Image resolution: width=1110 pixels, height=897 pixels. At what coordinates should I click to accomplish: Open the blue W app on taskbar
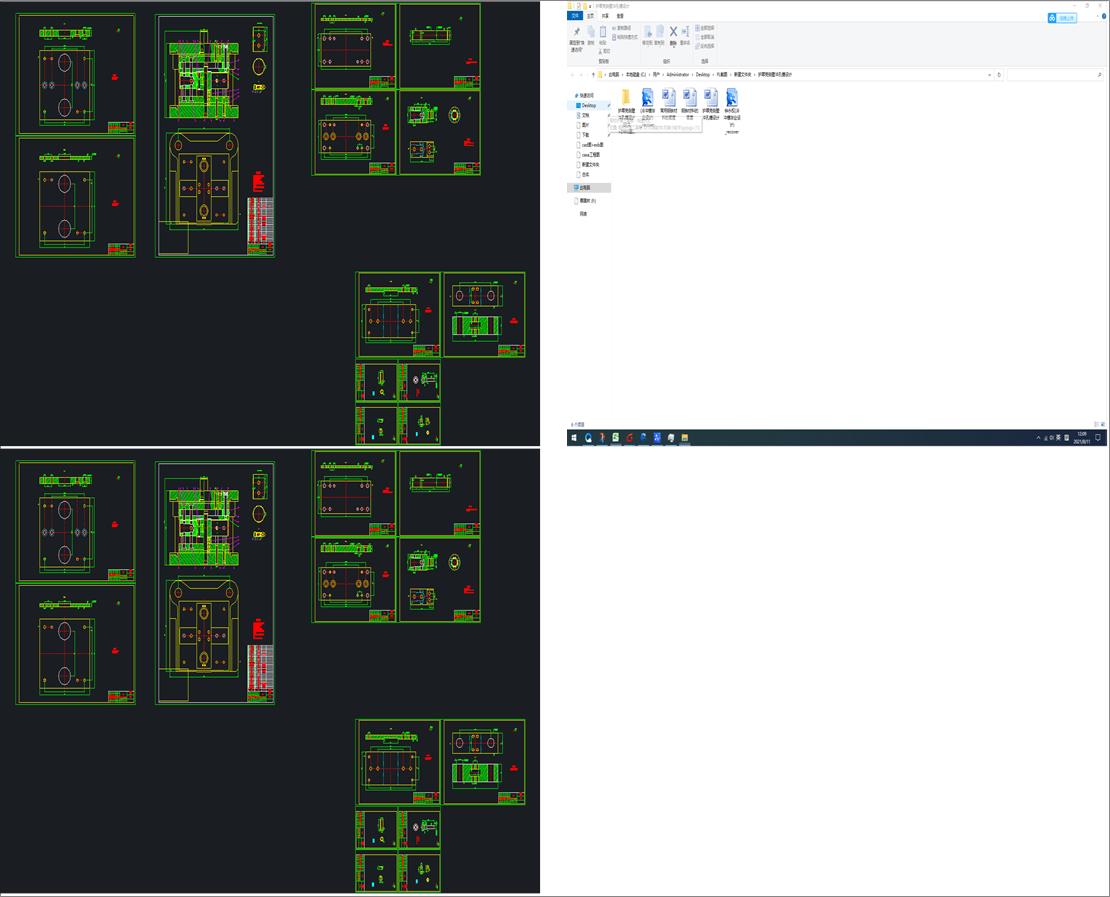(657, 438)
